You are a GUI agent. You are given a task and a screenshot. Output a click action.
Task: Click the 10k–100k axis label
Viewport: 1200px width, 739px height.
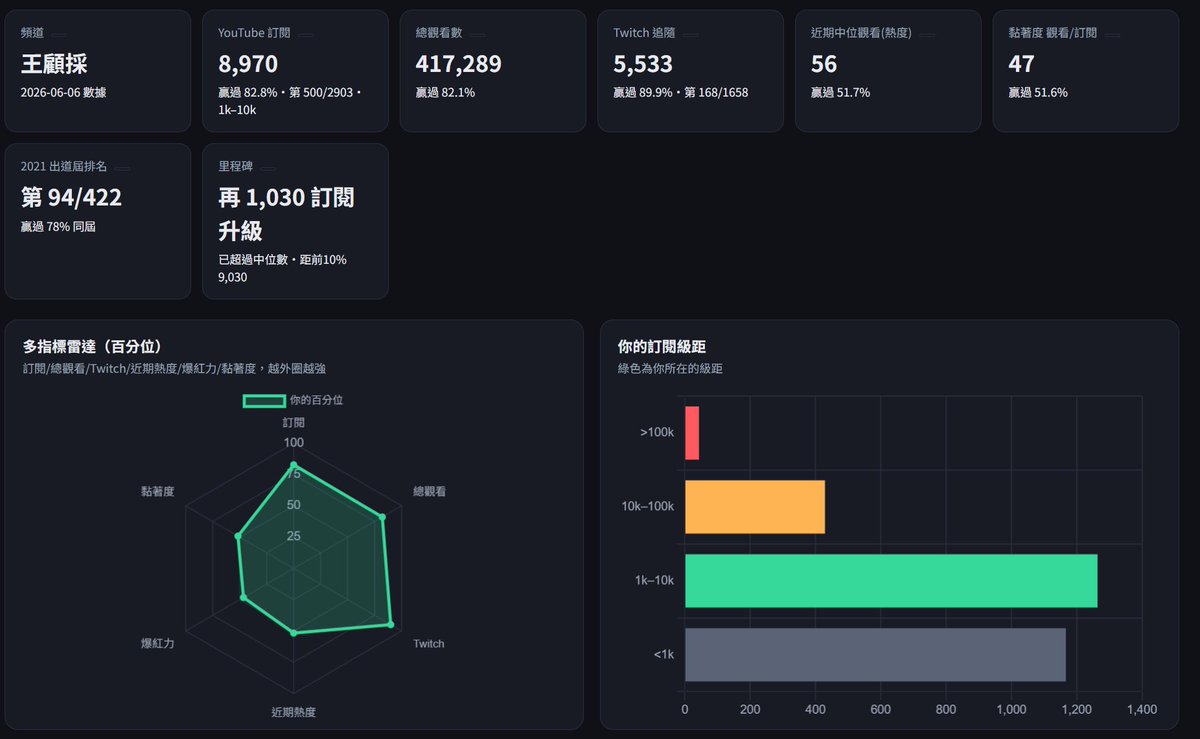[x=648, y=506]
